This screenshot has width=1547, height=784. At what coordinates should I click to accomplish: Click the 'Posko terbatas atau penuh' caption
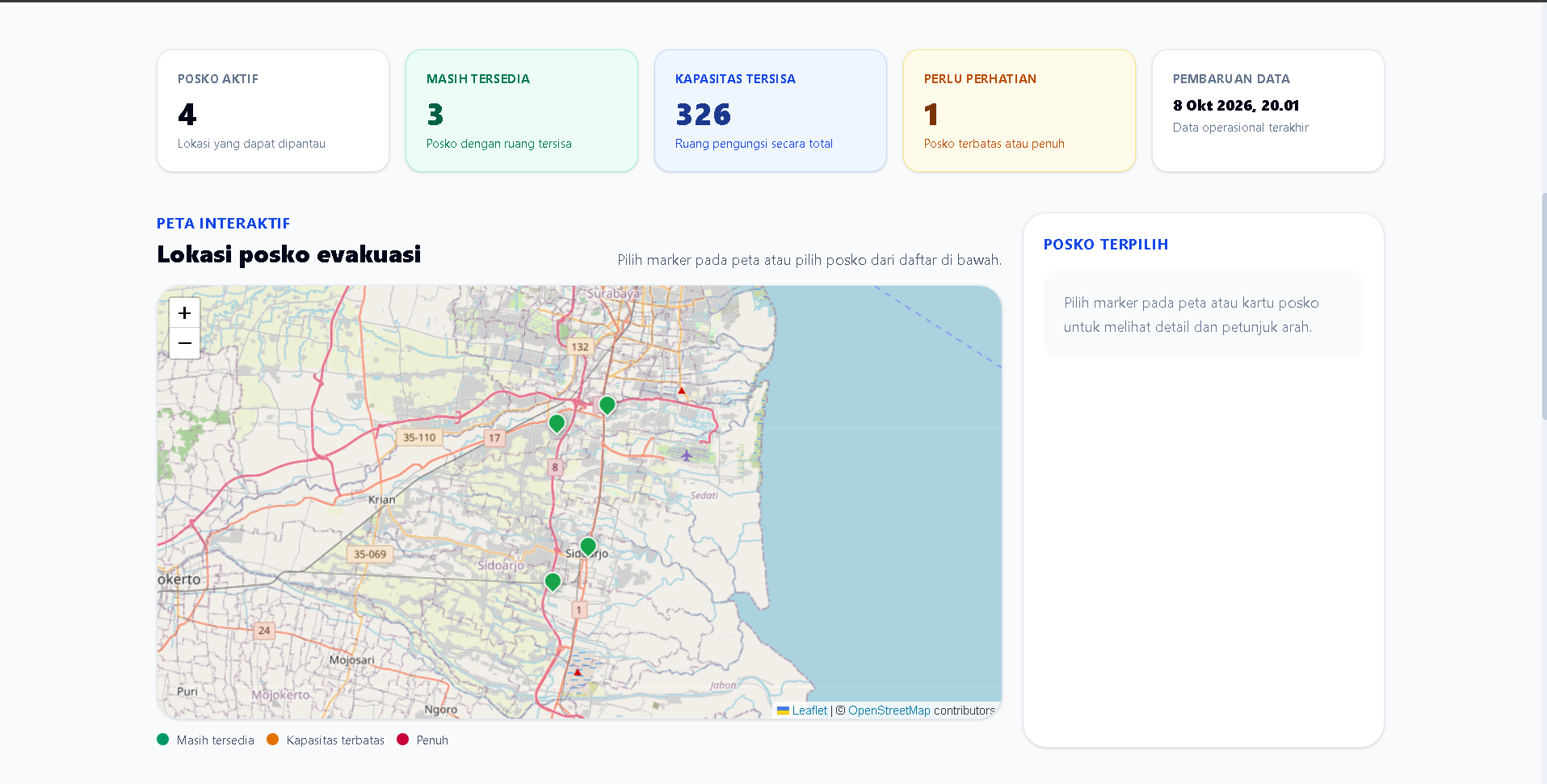tap(994, 144)
